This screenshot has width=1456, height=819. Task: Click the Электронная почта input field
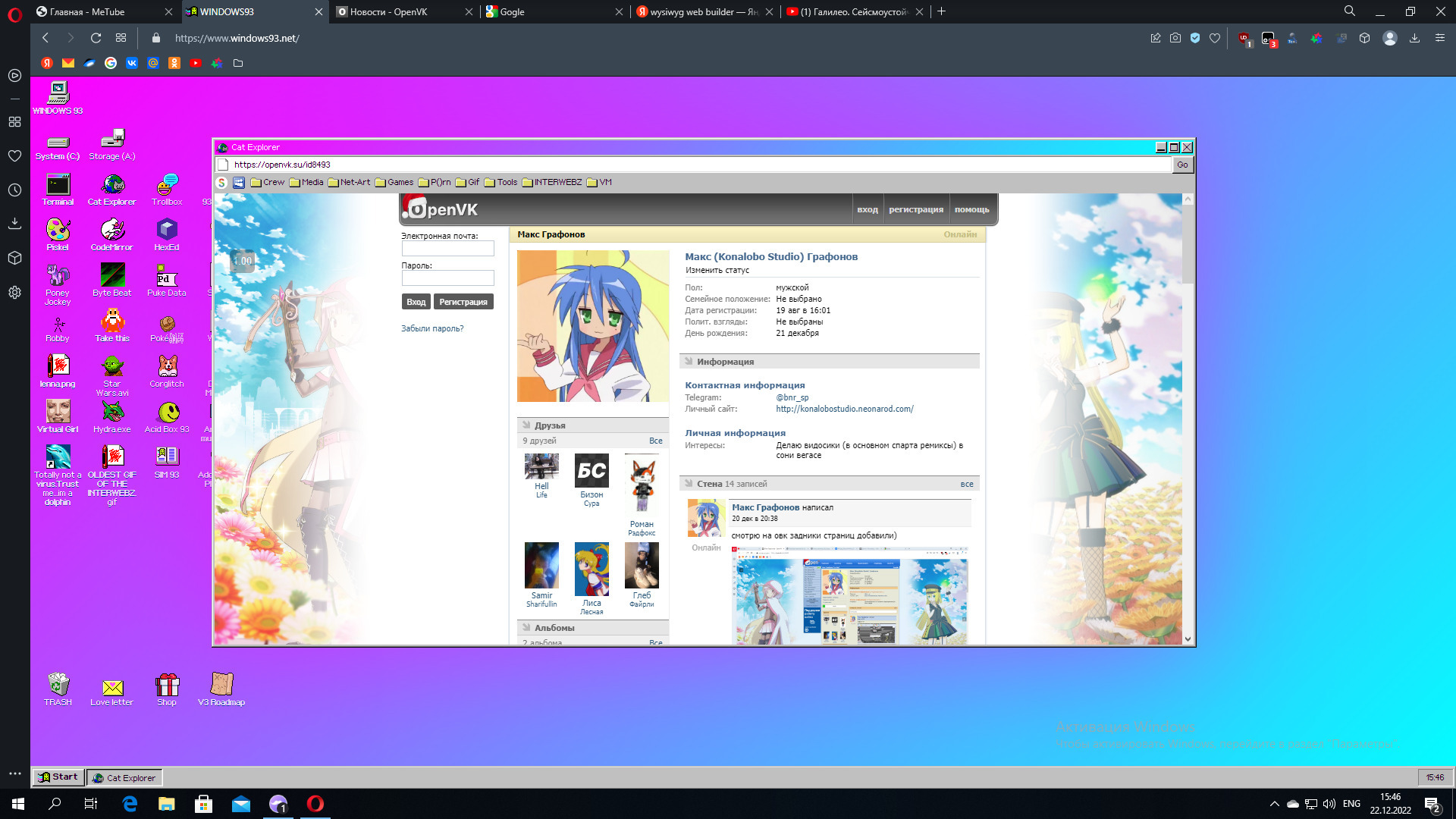pyautogui.click(x=447, y=249)
